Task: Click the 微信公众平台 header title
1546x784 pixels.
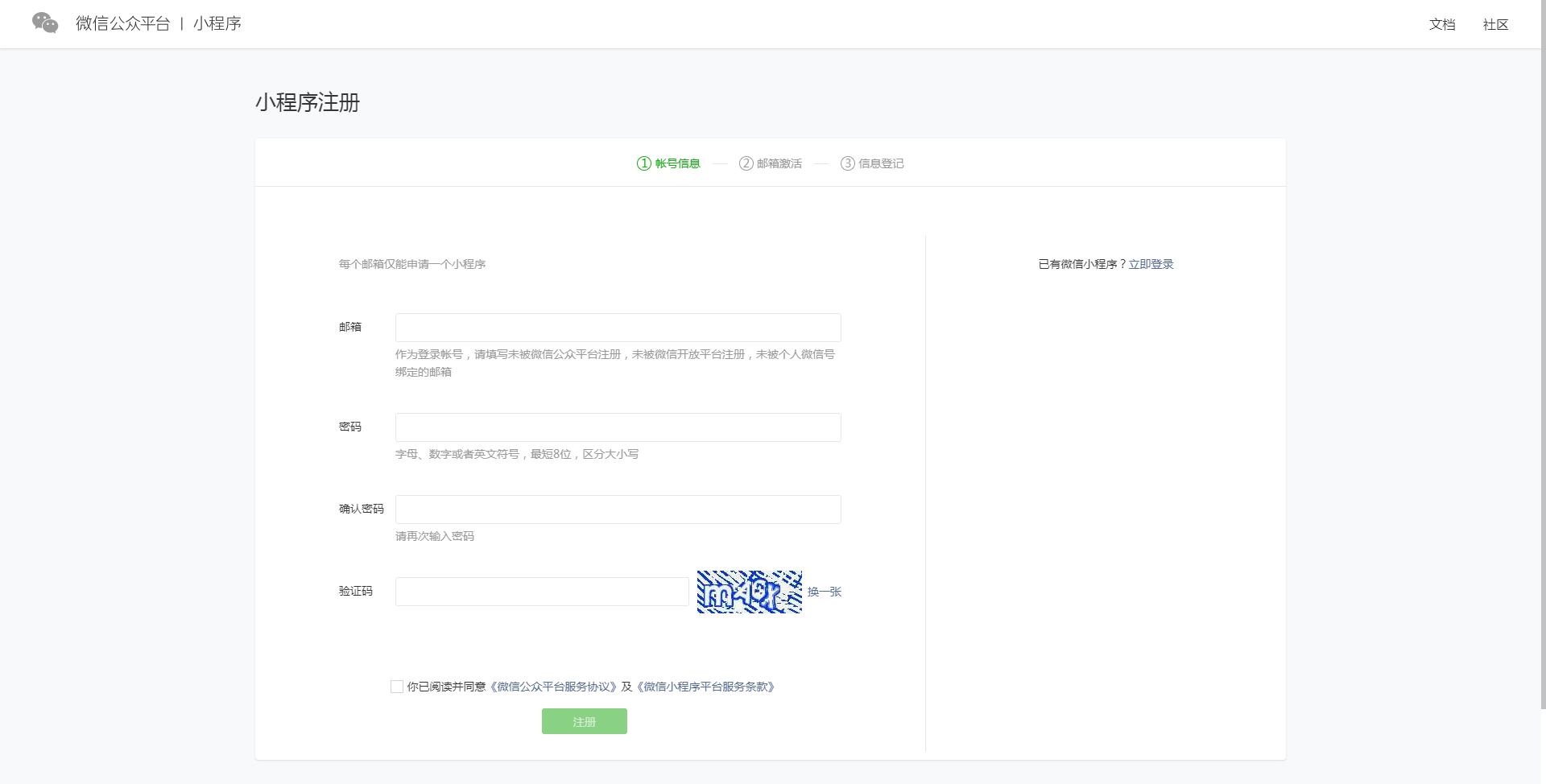Action: point(123,23)
